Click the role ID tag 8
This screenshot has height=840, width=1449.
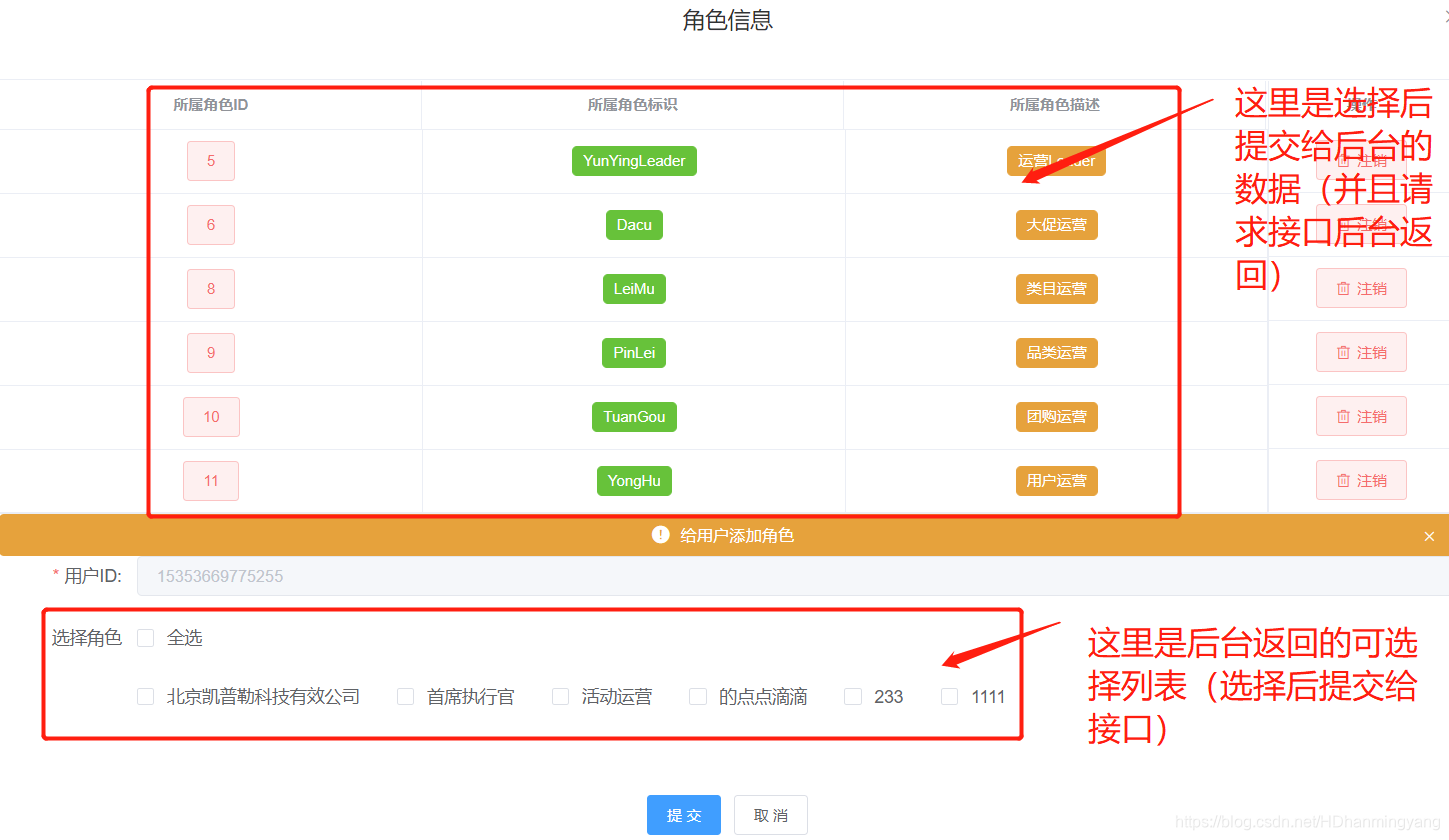(211, 289)
